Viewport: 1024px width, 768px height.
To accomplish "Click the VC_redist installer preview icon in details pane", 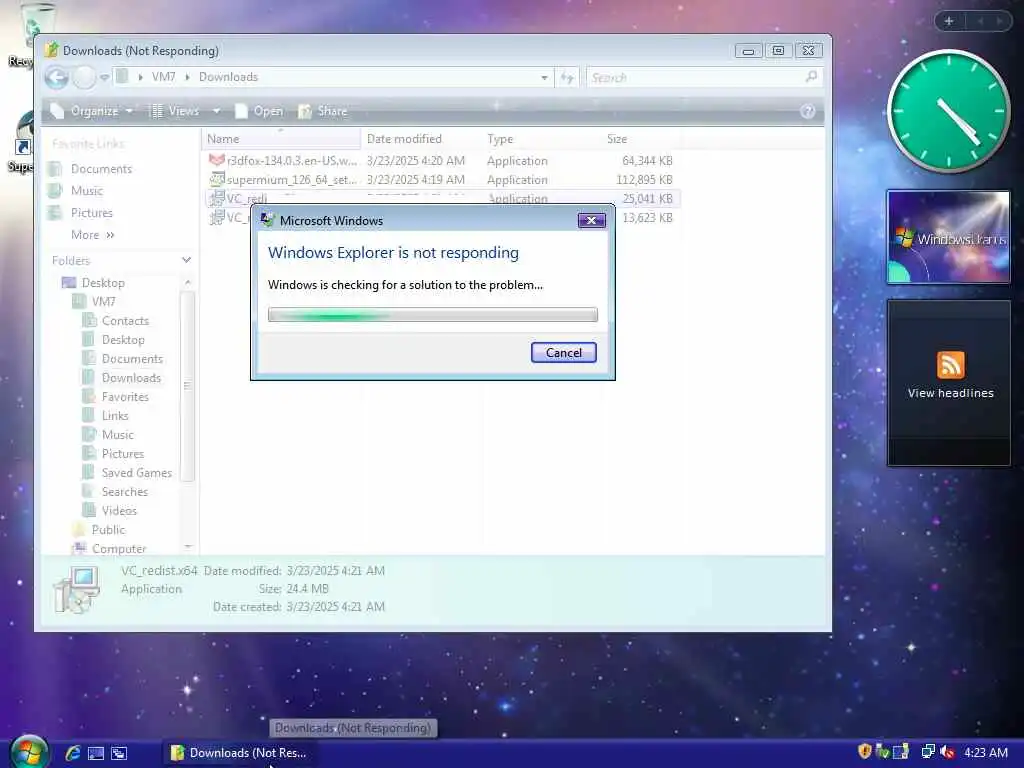I will tap(76, 589).
